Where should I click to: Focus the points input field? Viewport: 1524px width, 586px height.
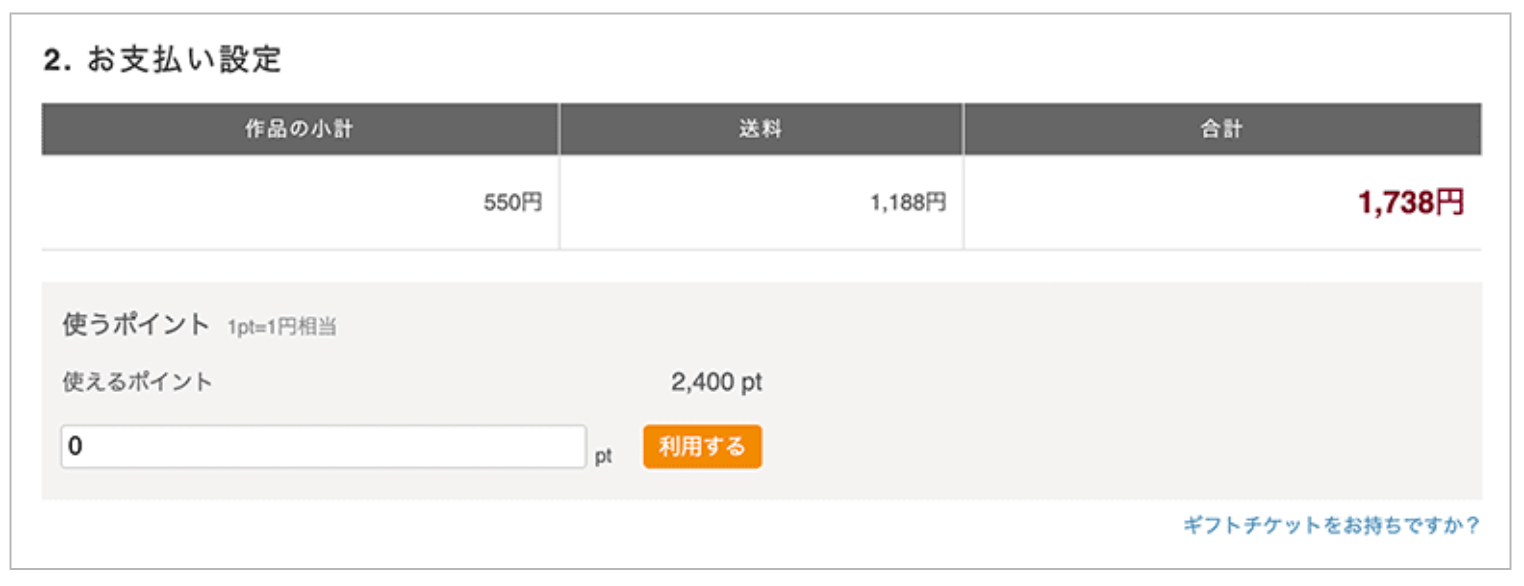point(323,447)
